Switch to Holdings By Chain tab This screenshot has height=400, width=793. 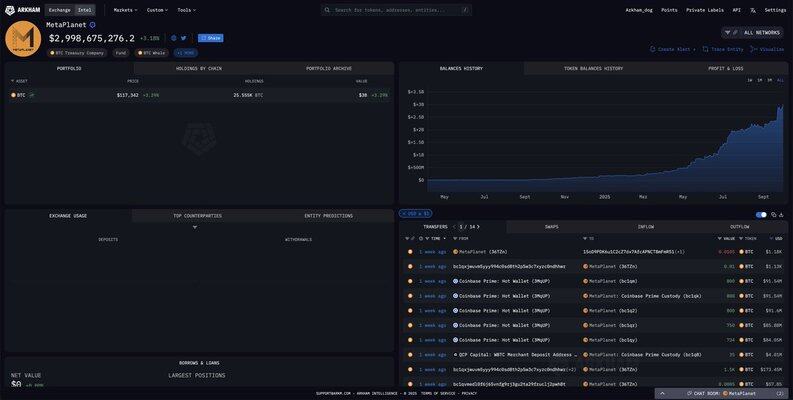click(x=198, y=68)
